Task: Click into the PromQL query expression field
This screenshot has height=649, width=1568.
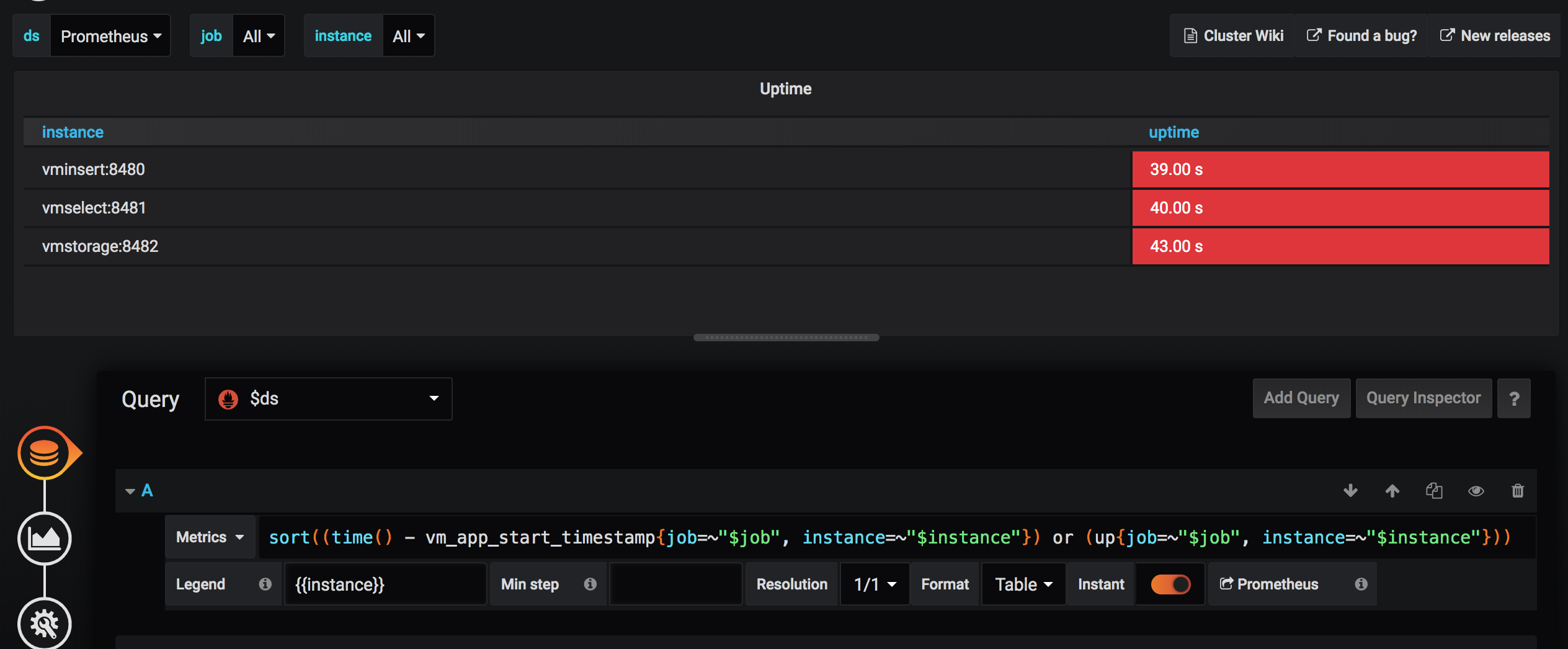Action: pyautogui.click(x=896, y=537)
